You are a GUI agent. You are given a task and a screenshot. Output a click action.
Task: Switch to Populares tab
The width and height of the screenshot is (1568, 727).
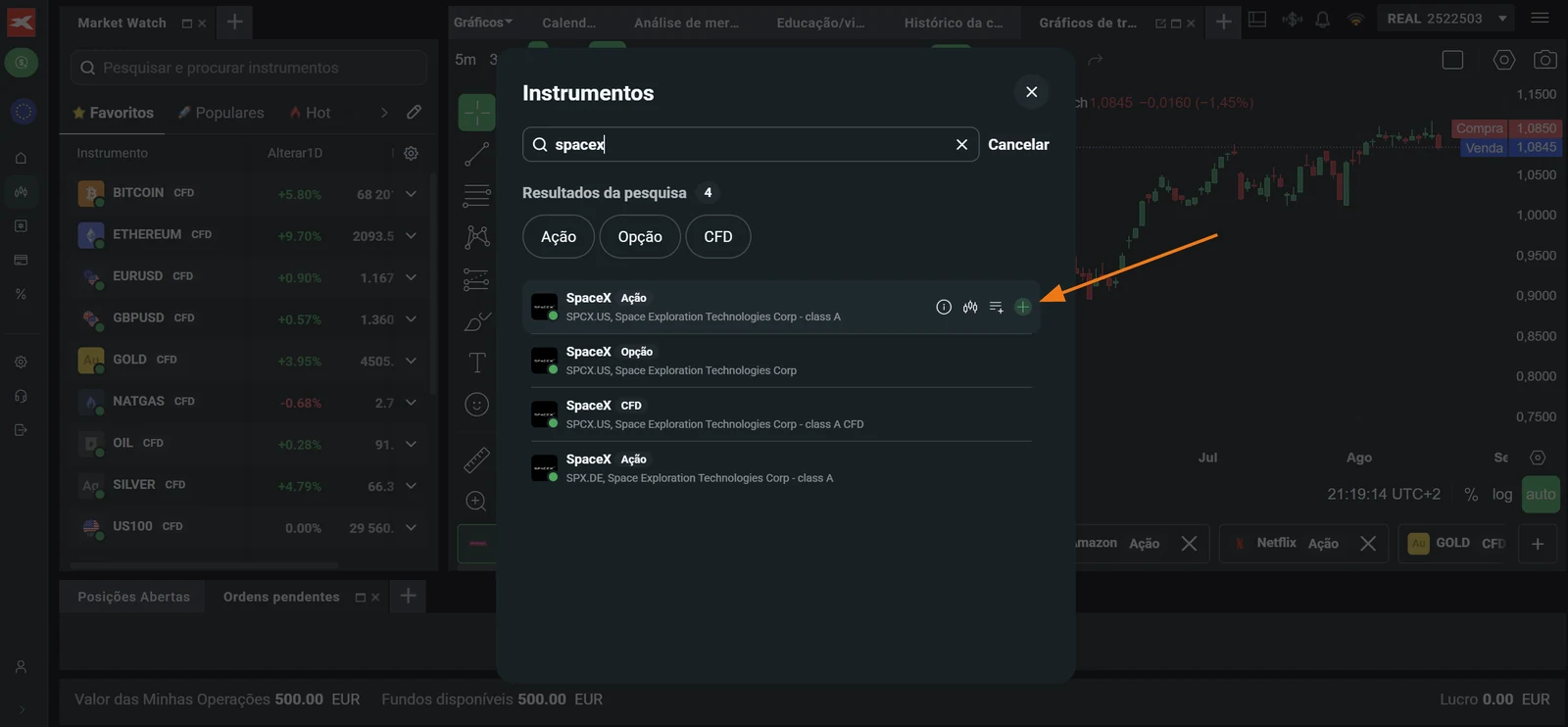(x=220, y=113)
